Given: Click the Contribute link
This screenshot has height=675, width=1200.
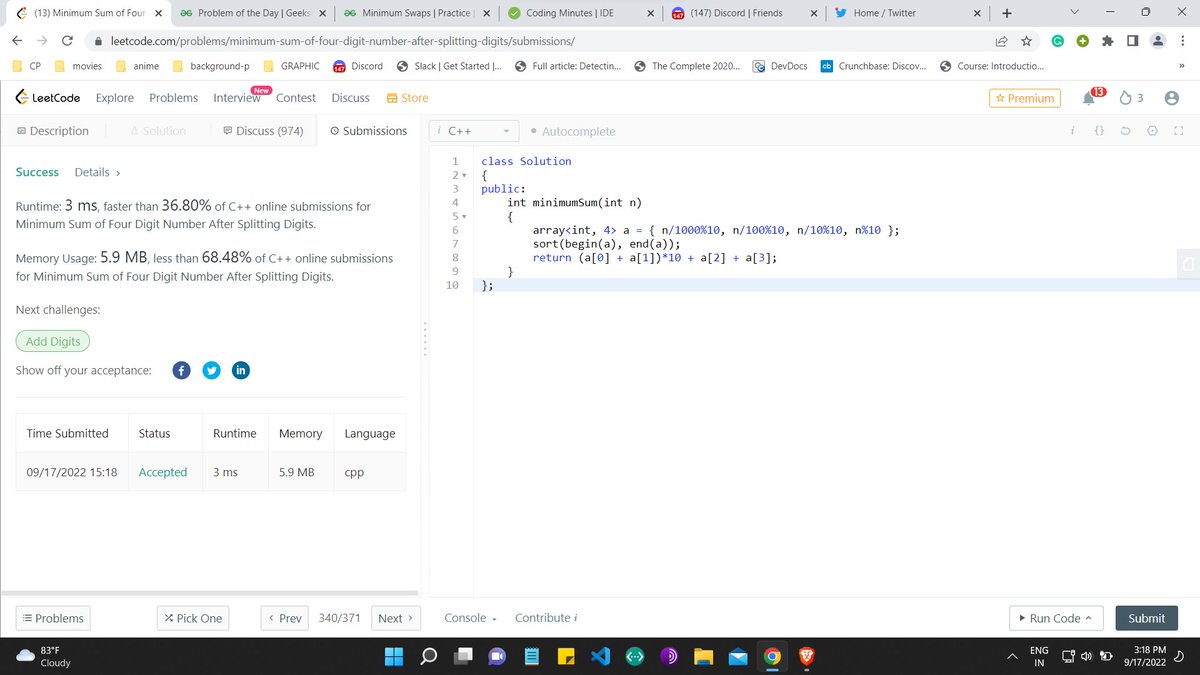Looking at the screenshot, I should tap(546, 618).
